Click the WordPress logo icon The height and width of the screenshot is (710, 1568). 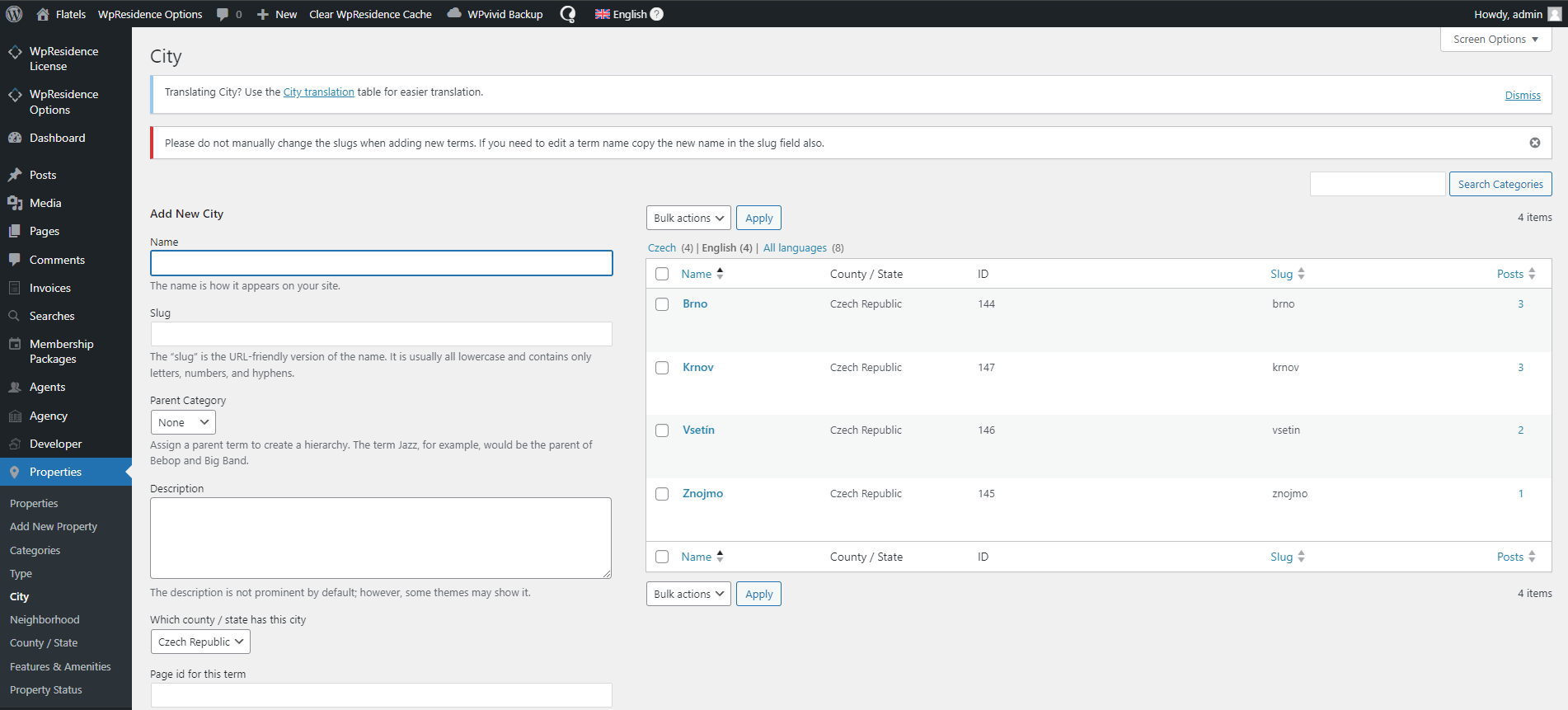pos(14,14)
